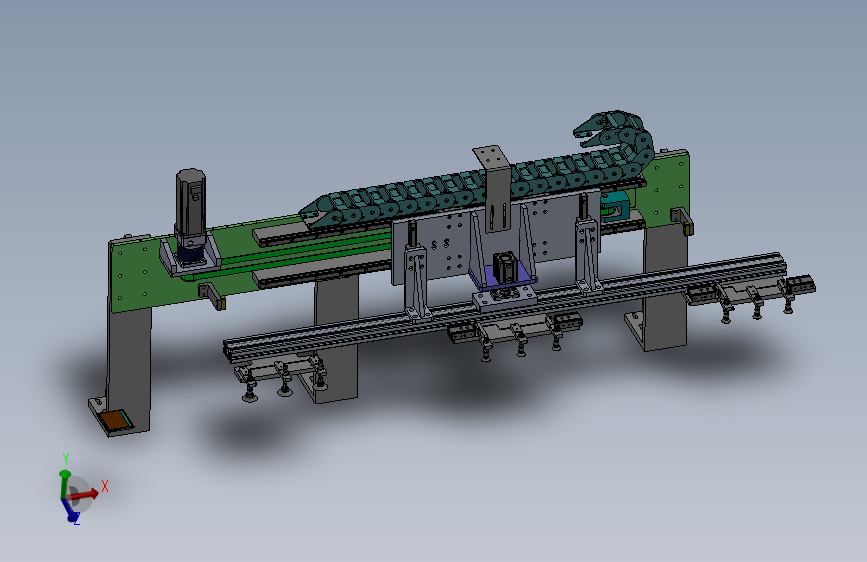Select the right sensor bracket with yellow tip

[x=682, y=221]
